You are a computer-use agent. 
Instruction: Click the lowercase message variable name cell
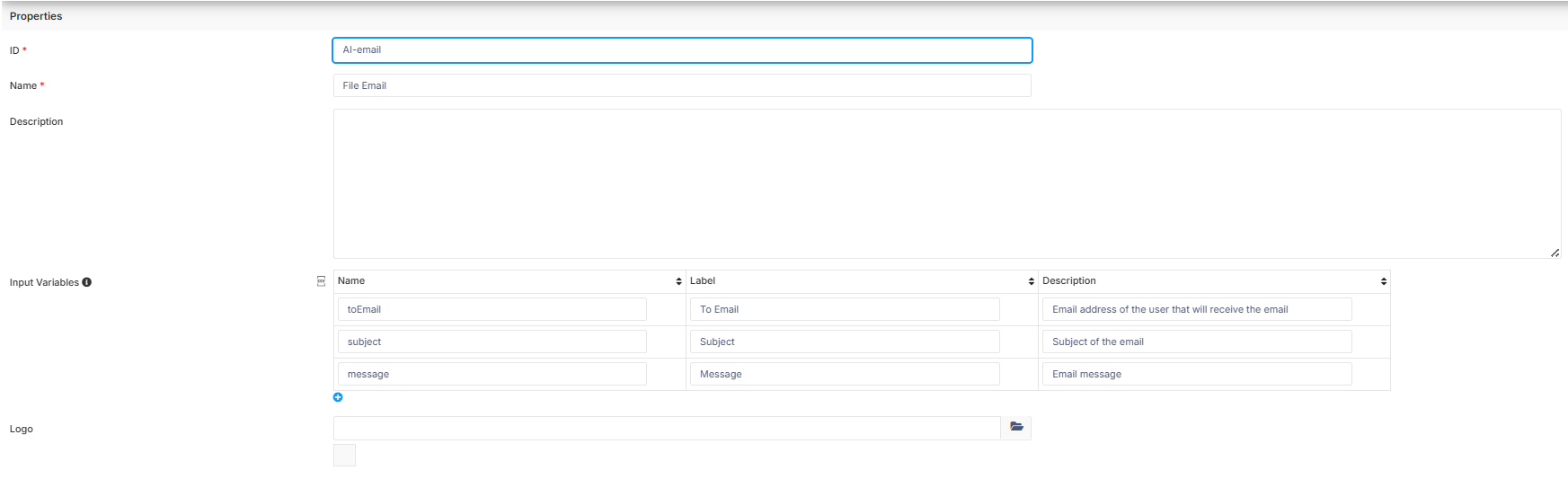pyautogui.click(x=492, y=374)
